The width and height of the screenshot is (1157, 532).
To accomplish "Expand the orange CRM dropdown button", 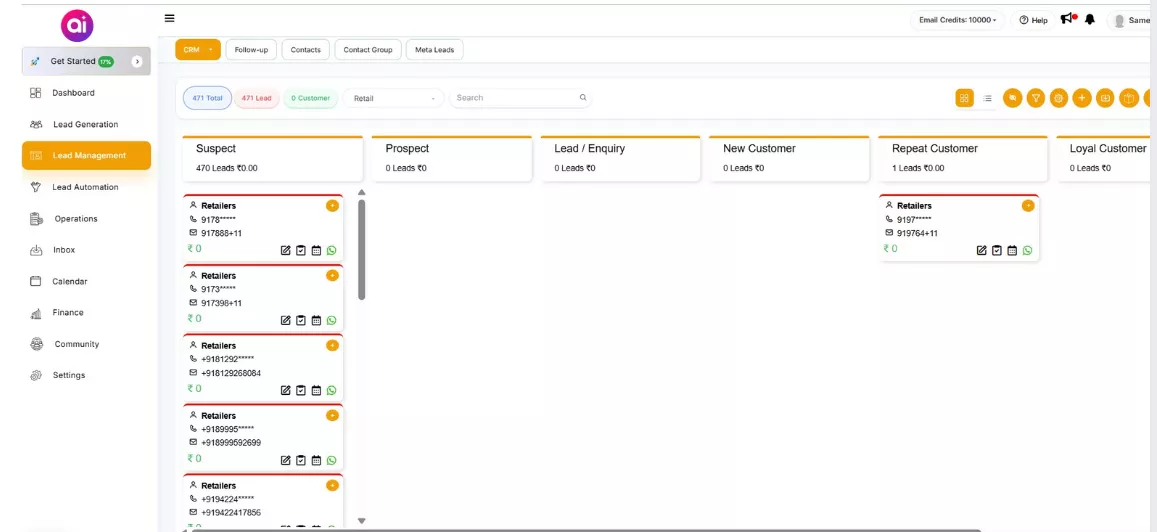I will point(197,49).
